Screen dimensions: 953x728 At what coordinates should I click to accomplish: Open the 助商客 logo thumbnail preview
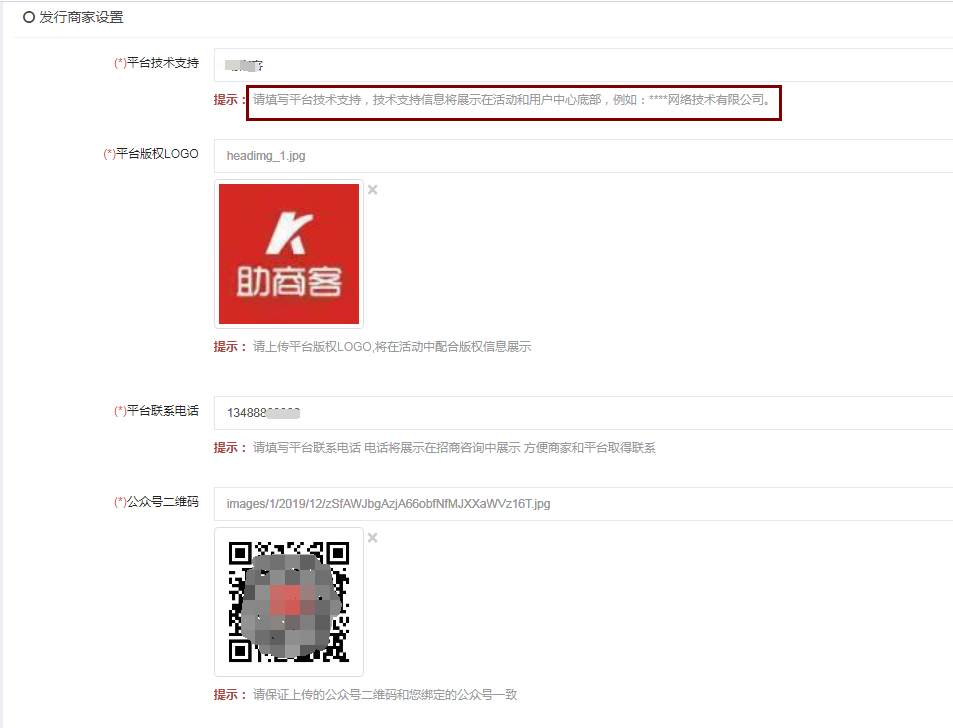click(289, 254)
